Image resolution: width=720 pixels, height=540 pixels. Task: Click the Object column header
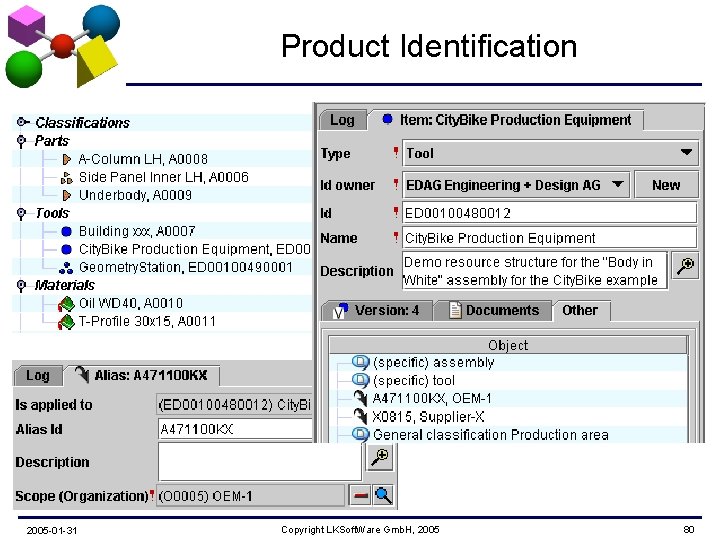(508, 345)
